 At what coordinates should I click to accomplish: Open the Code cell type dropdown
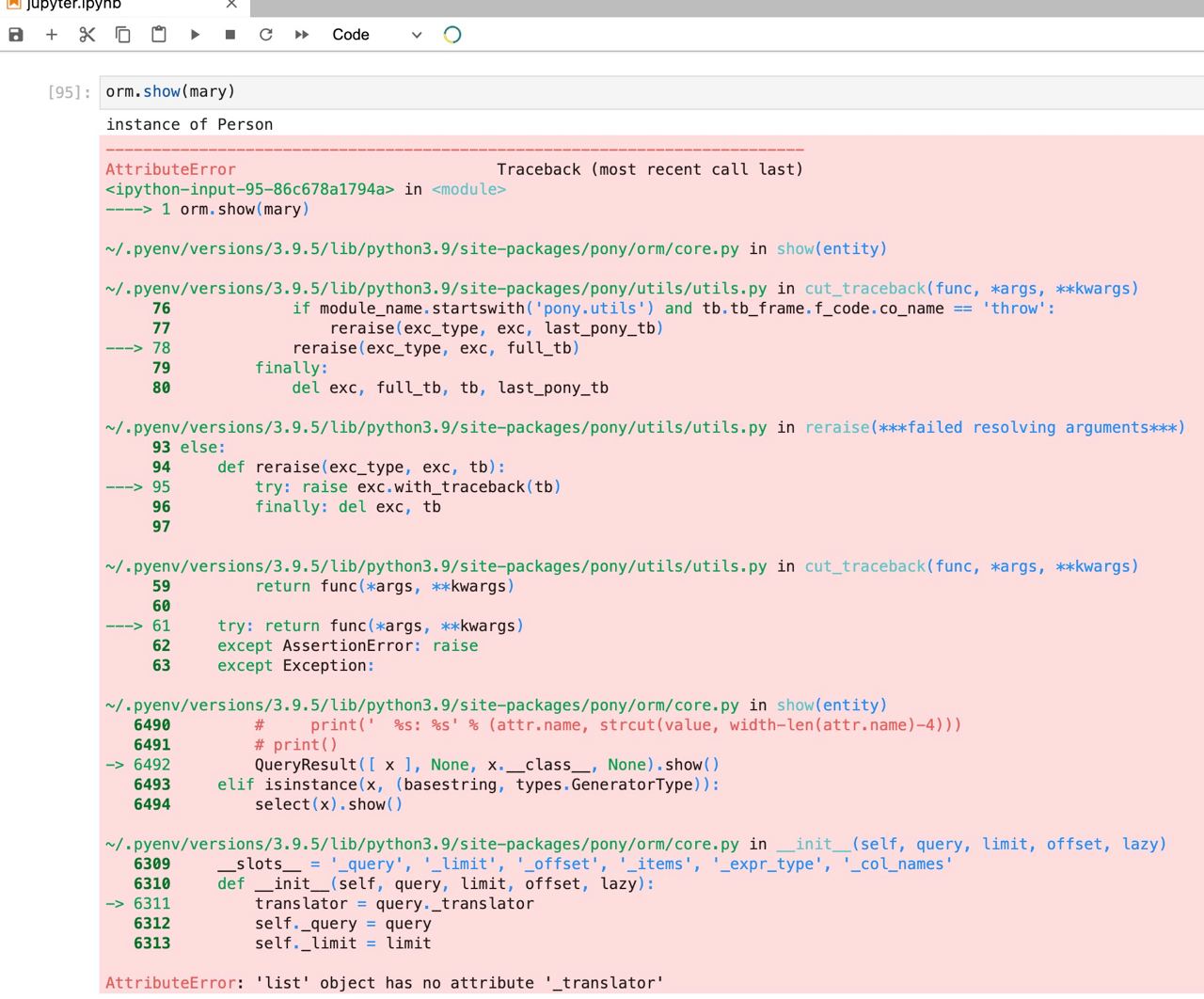click(x=374, y=35)
